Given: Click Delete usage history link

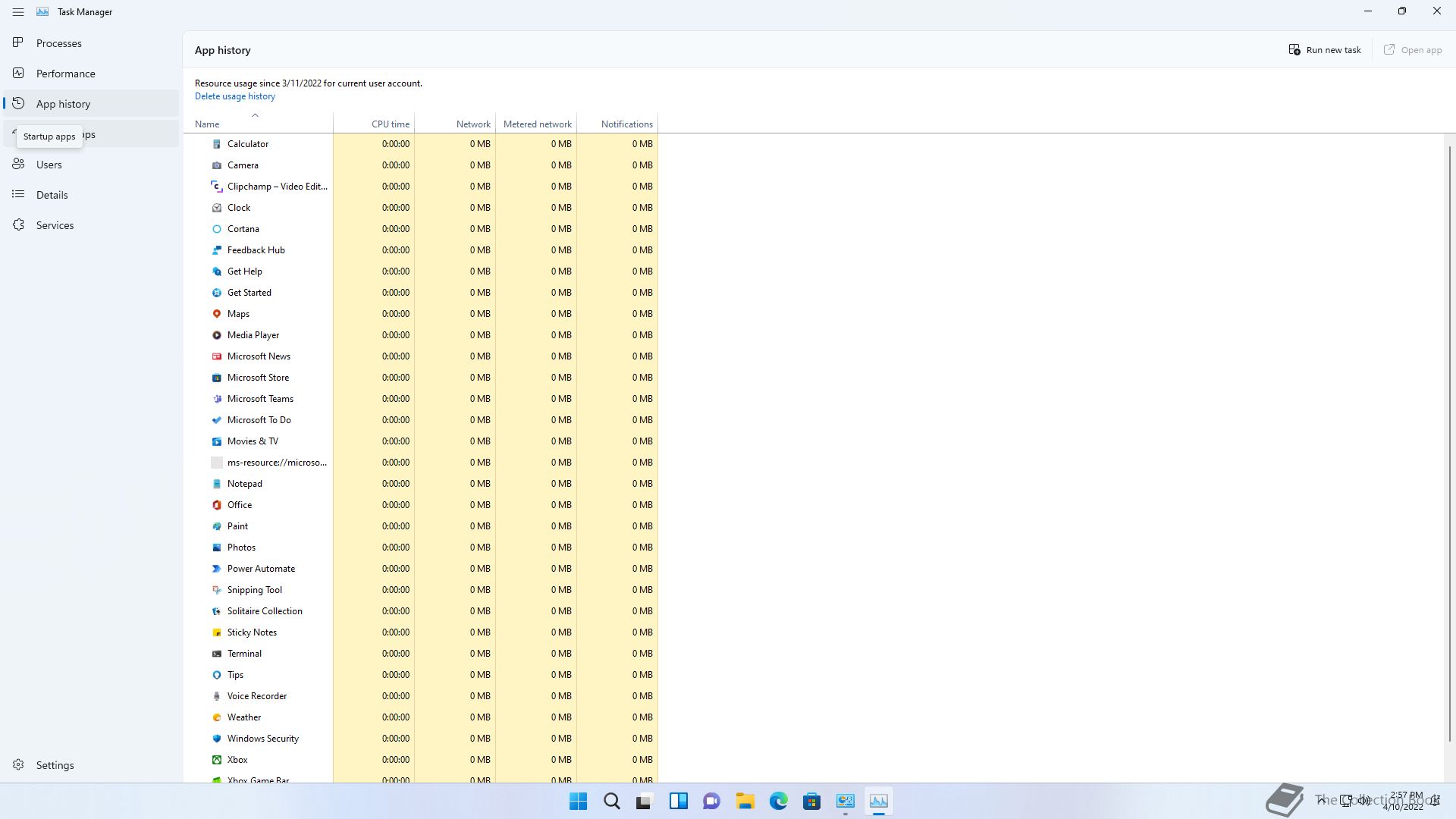Looking at the screenshot, I should 235,96.
